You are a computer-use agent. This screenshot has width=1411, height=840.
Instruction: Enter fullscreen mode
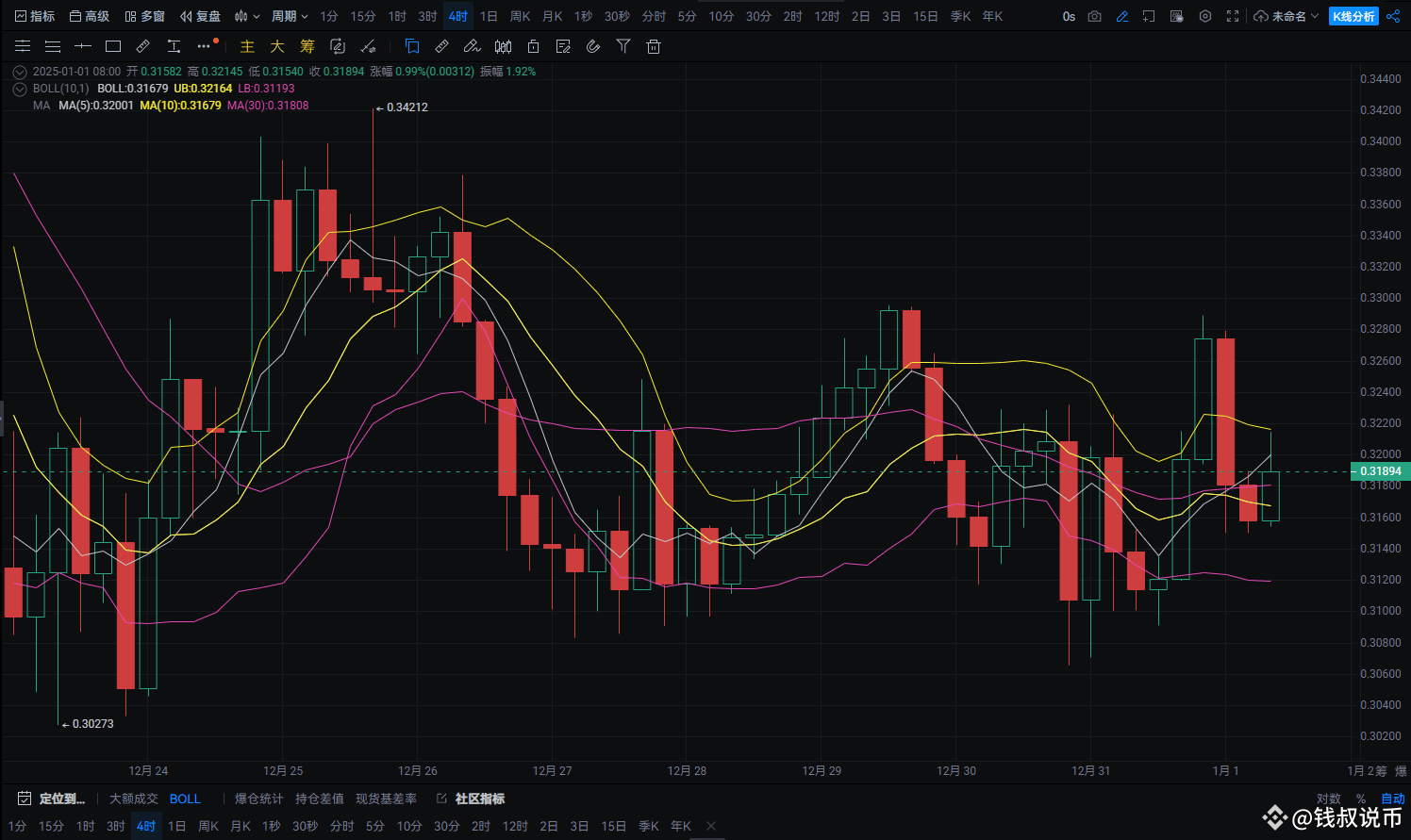click(x=1233, y=16)
